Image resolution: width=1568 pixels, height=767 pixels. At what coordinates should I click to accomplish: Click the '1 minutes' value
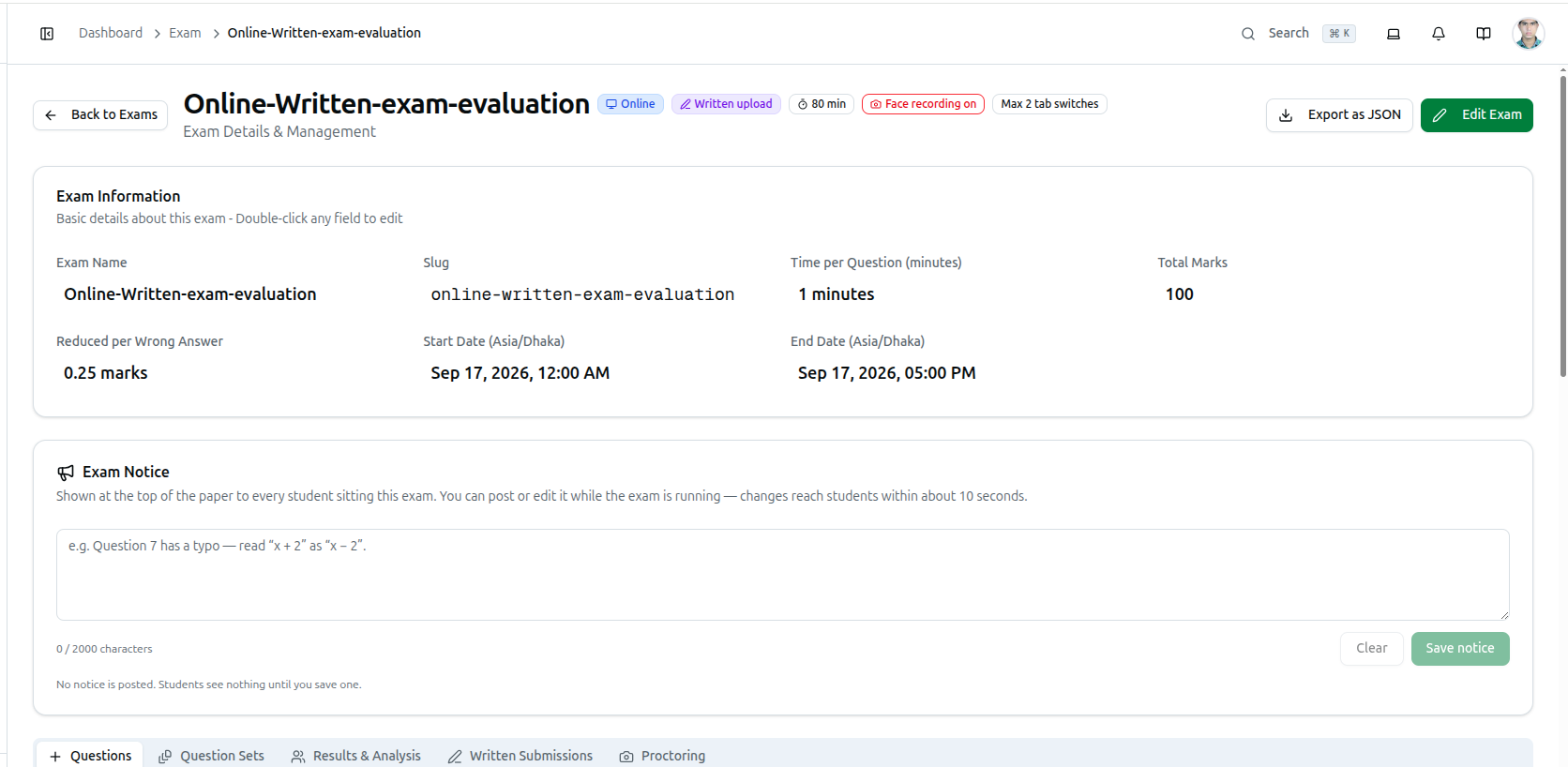837,294
